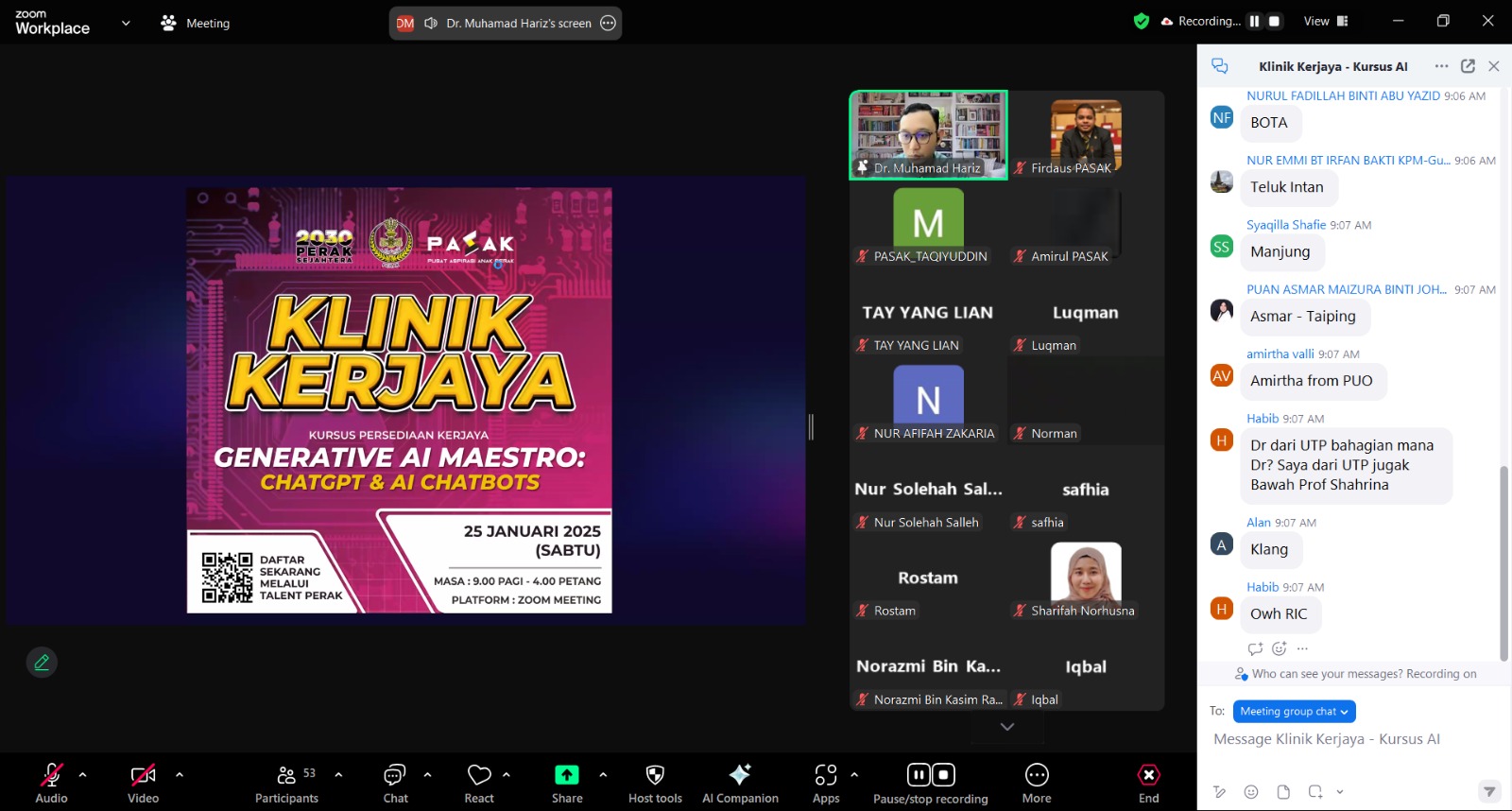Image resolution: width=1512 pixels, height=811 pixels.
Task: Open chat panel more options ellipsis
Action: point(1441,66)
